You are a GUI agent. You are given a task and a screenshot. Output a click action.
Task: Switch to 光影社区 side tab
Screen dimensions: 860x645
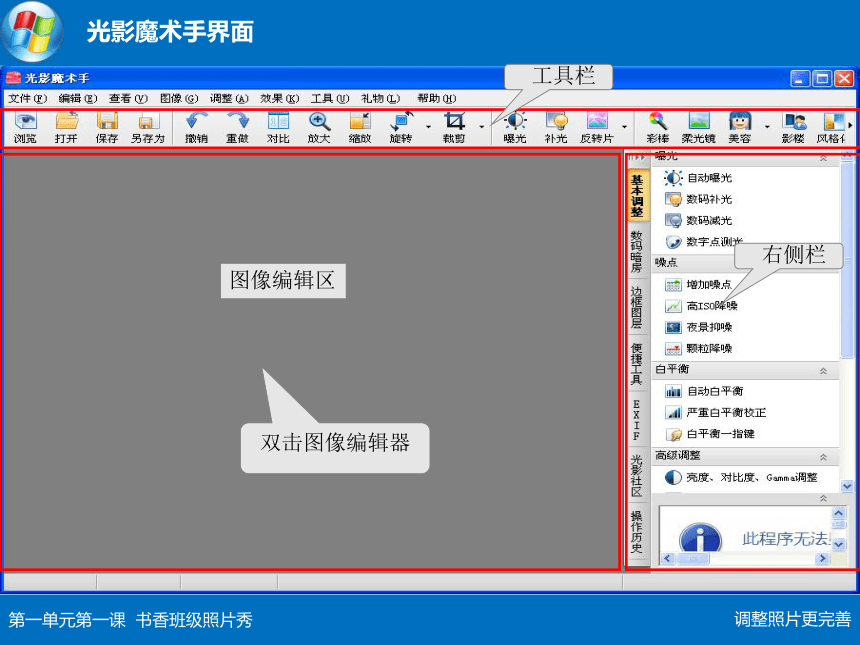[636, 476]
